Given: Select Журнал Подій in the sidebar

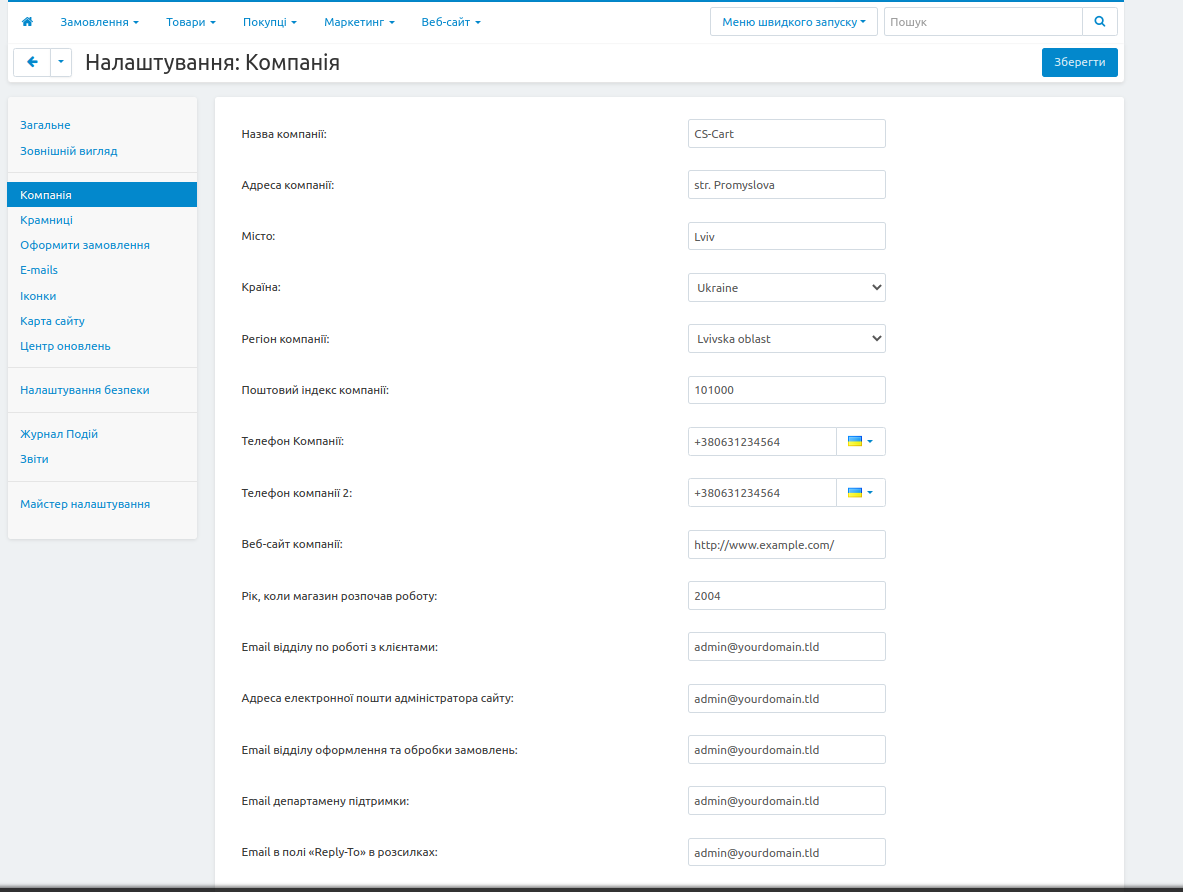Looking at the screenshot, I should click(59, 434).
